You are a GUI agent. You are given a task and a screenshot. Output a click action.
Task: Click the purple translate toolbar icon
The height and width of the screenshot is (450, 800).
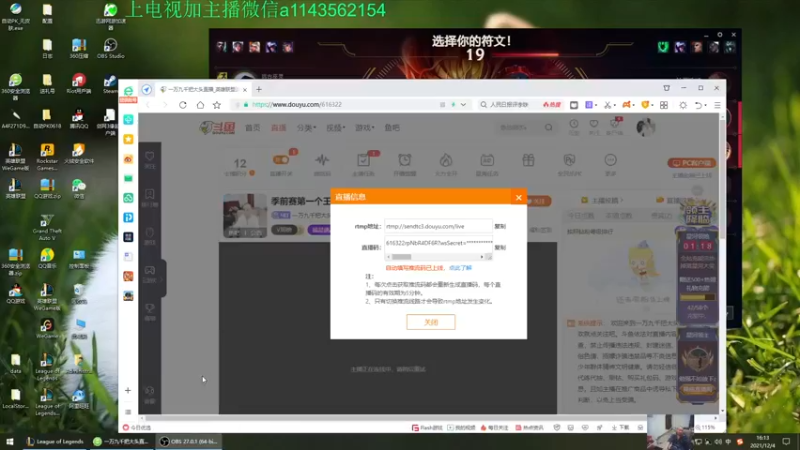[589, 105]
